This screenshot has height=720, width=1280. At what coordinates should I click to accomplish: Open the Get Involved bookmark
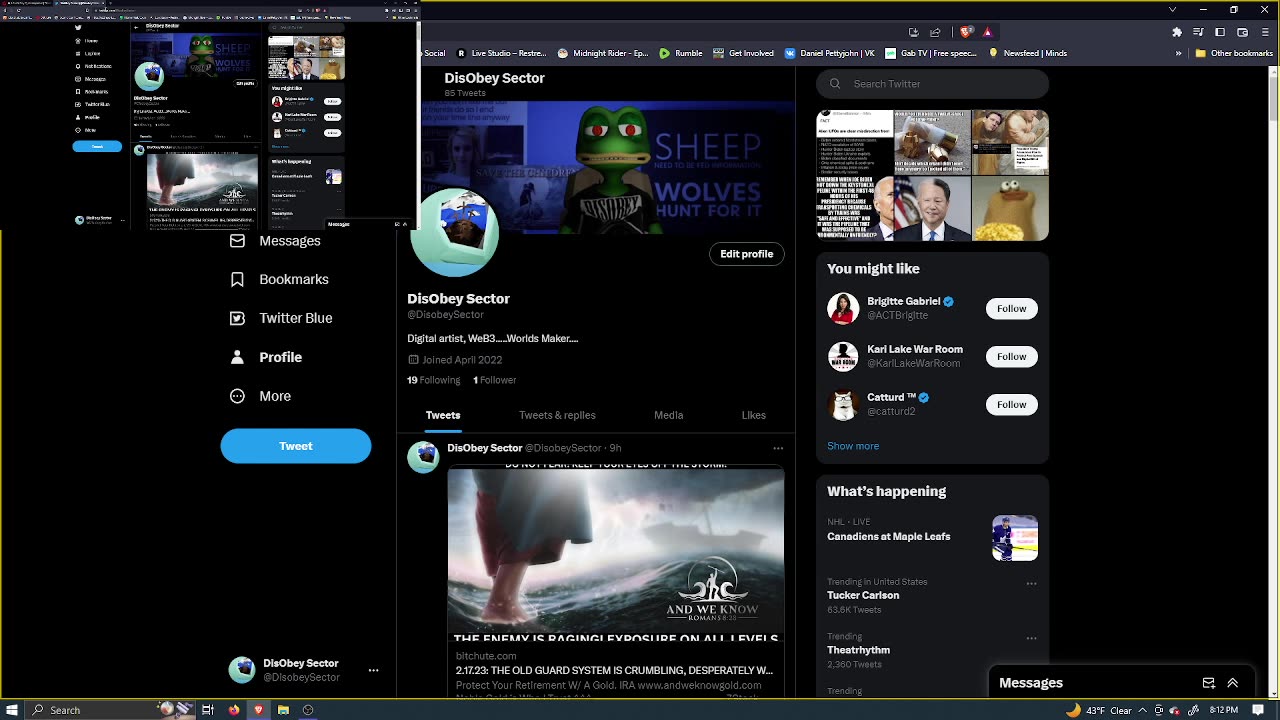743,53
